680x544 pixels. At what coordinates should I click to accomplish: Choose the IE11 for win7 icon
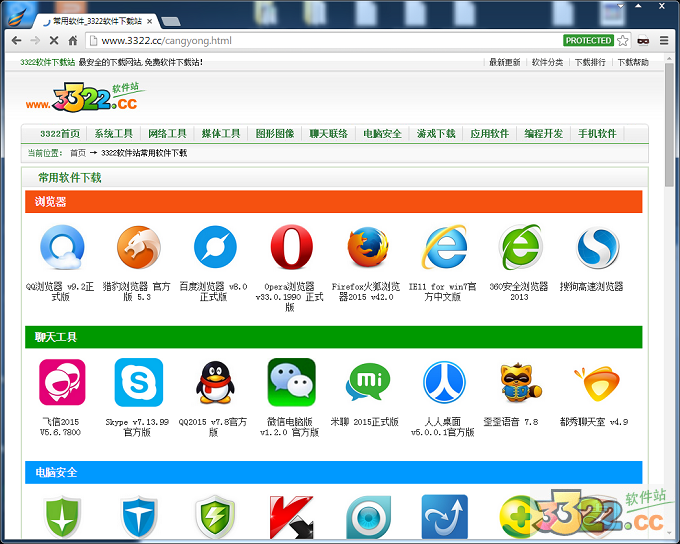445,247
